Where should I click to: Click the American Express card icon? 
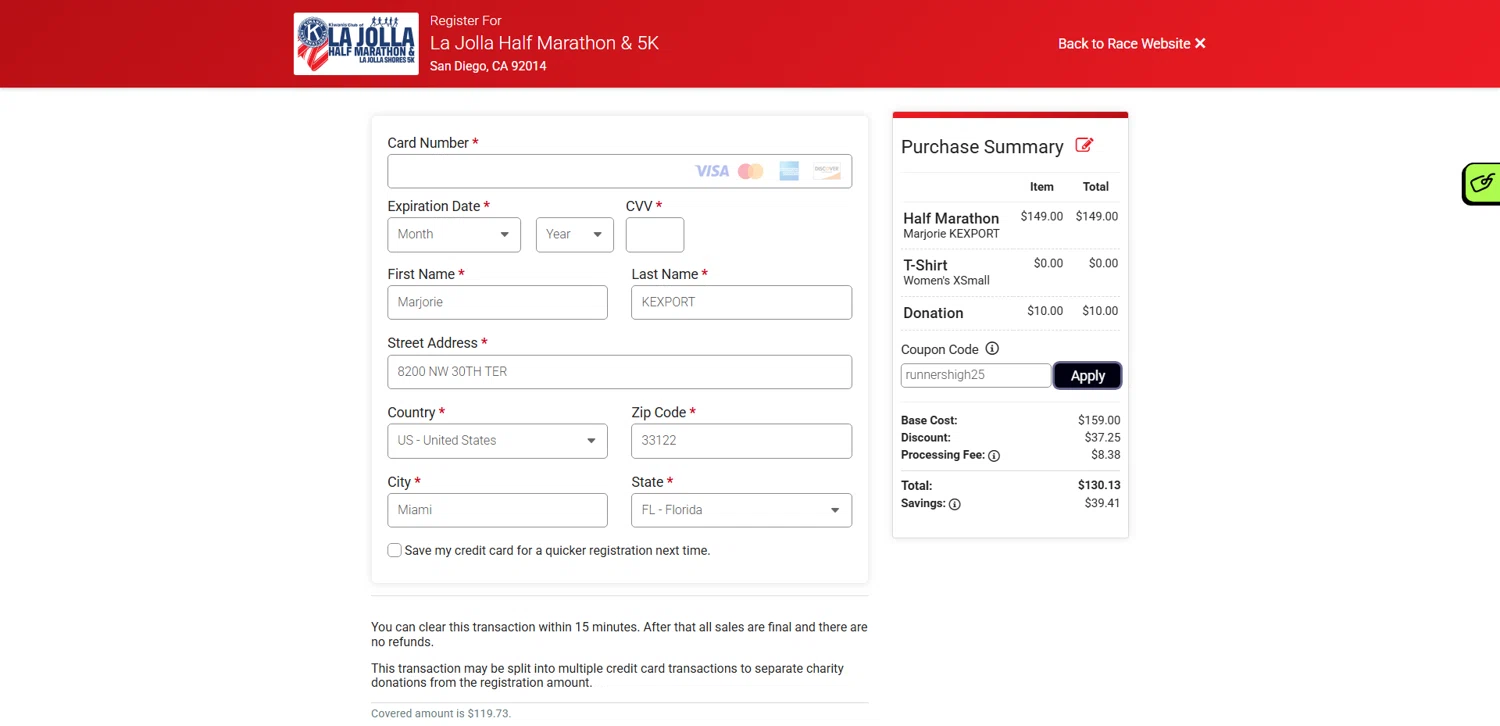pos(789,172)
